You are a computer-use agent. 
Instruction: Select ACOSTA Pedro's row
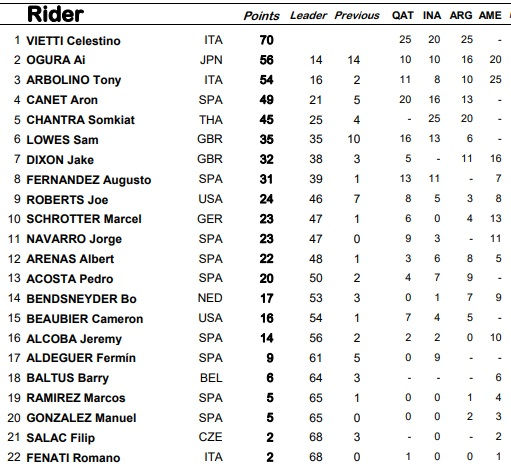255,278
